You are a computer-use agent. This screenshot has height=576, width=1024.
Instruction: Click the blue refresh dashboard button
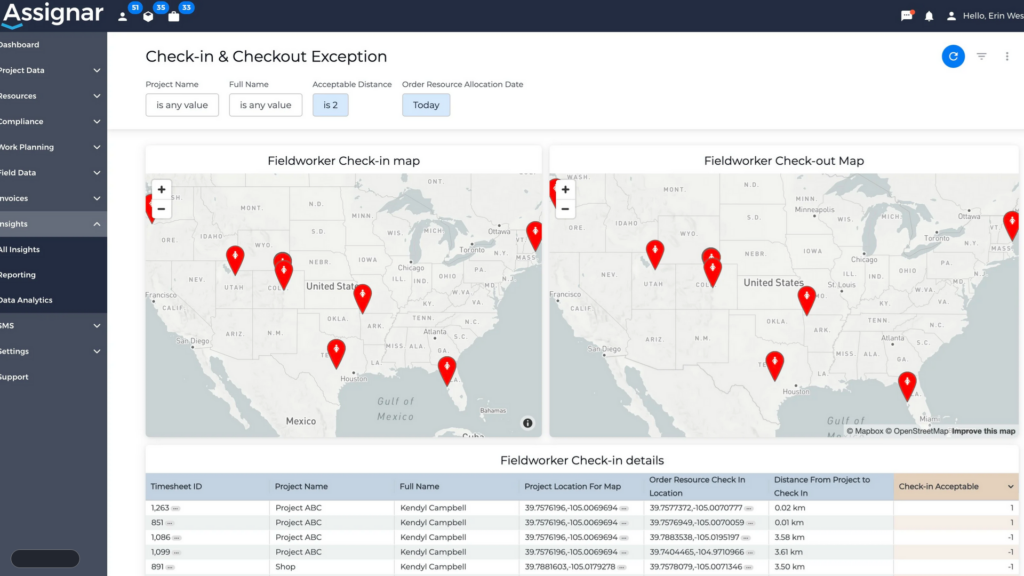[x=953, y=57]
